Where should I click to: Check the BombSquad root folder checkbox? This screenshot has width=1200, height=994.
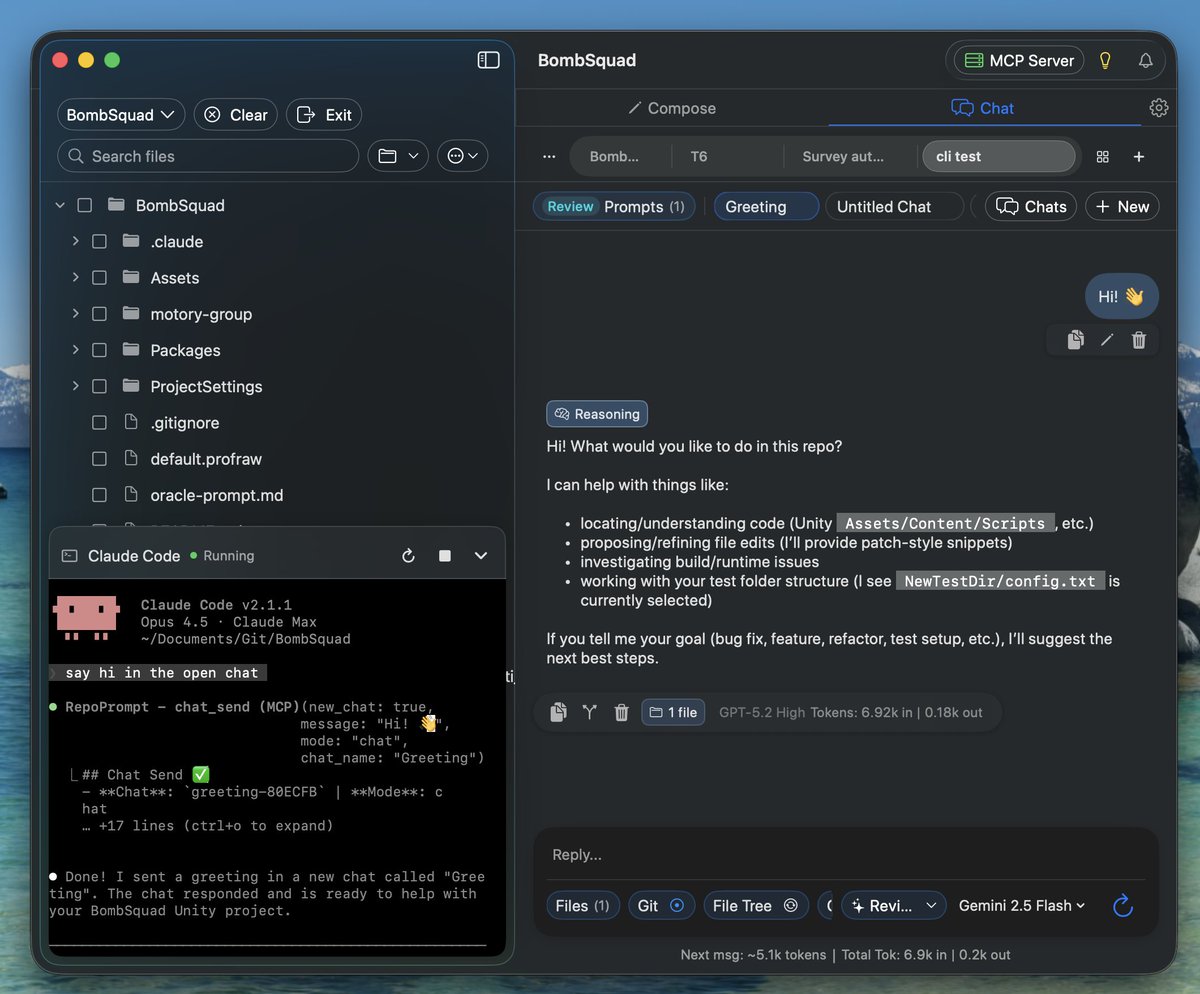click(85, 205)
